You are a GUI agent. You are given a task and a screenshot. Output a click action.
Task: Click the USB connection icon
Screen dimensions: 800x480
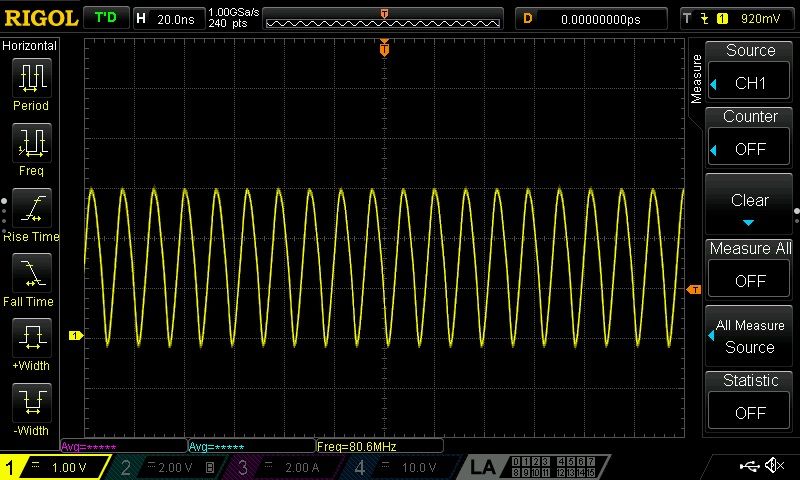(x=749, y=465)
